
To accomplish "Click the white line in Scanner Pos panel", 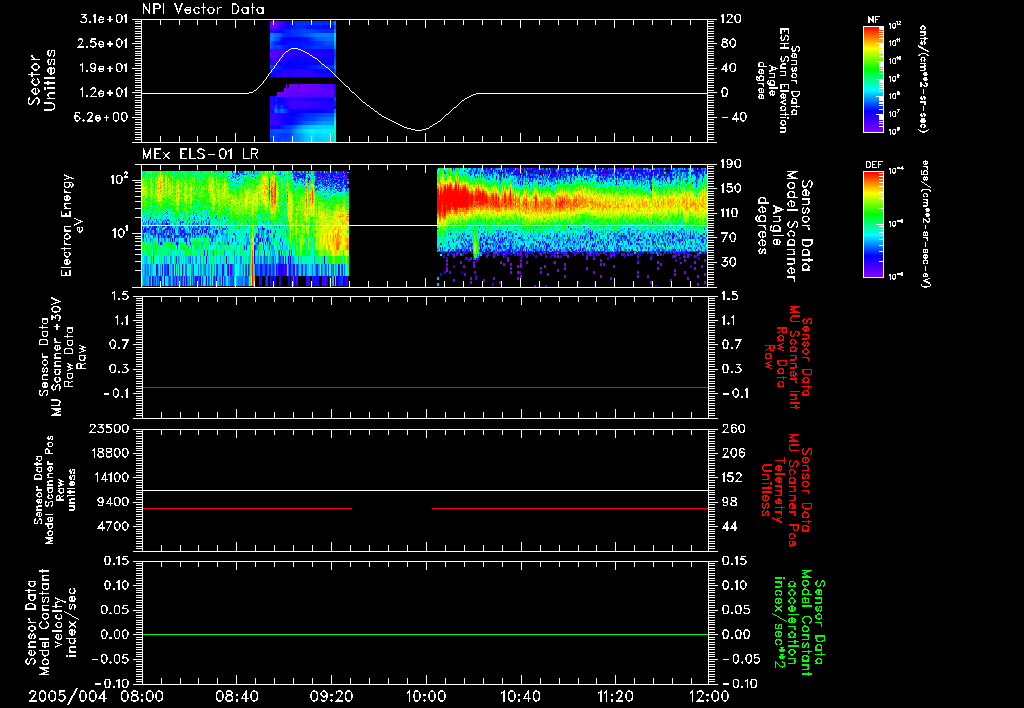I will (425, 490).
